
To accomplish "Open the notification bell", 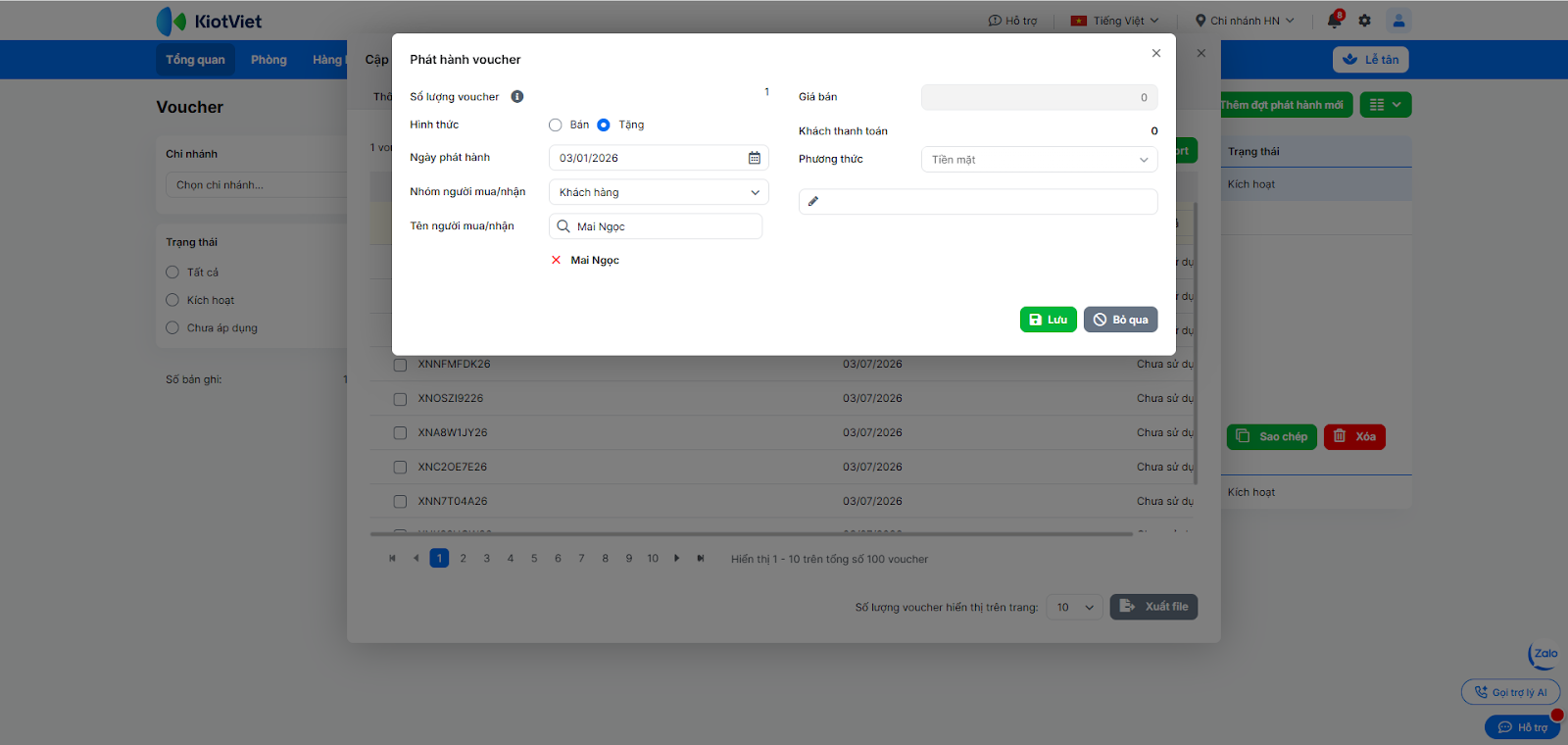I will [1335, 21].
